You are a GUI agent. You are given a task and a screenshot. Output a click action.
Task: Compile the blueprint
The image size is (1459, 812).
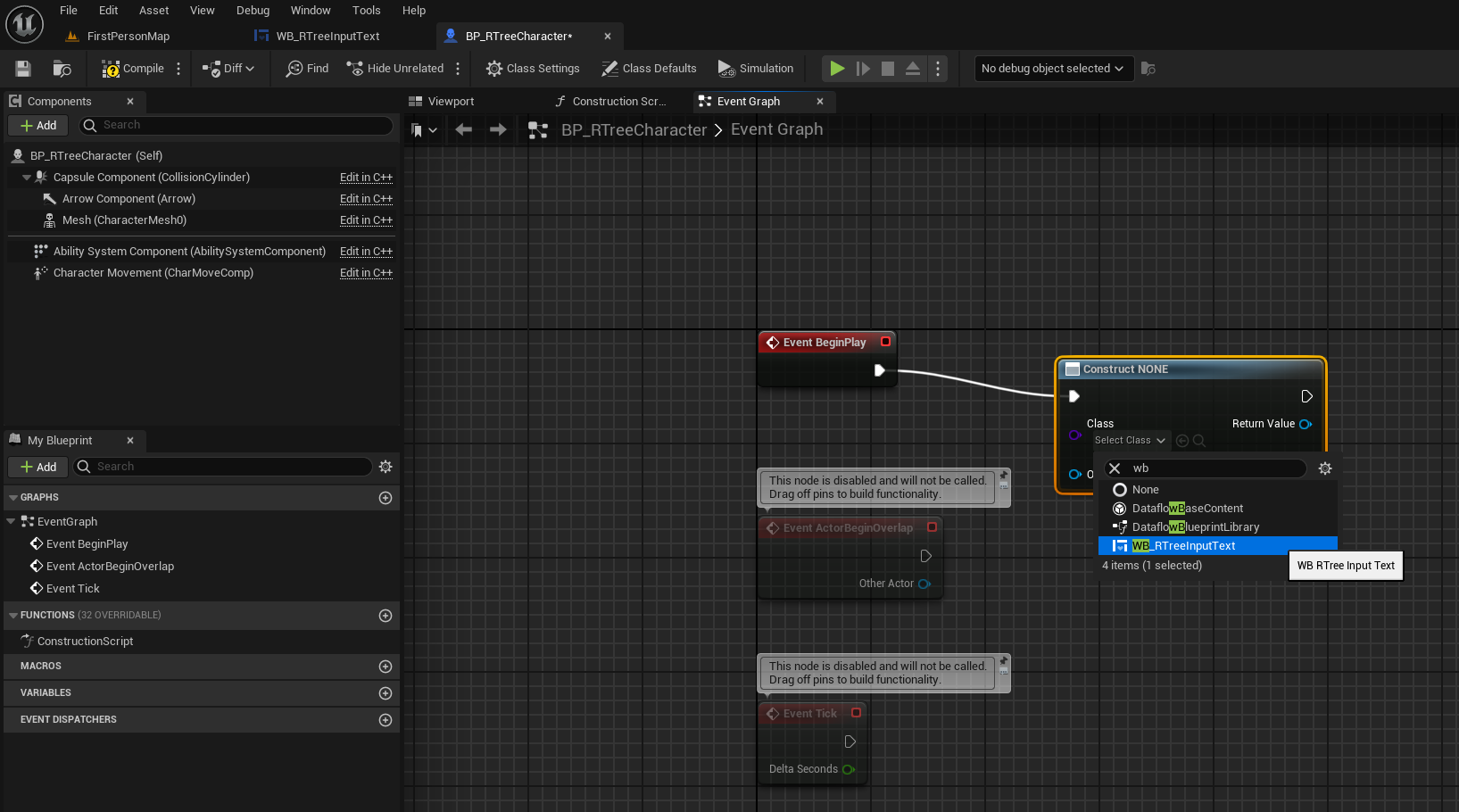[x=133, y=69]
